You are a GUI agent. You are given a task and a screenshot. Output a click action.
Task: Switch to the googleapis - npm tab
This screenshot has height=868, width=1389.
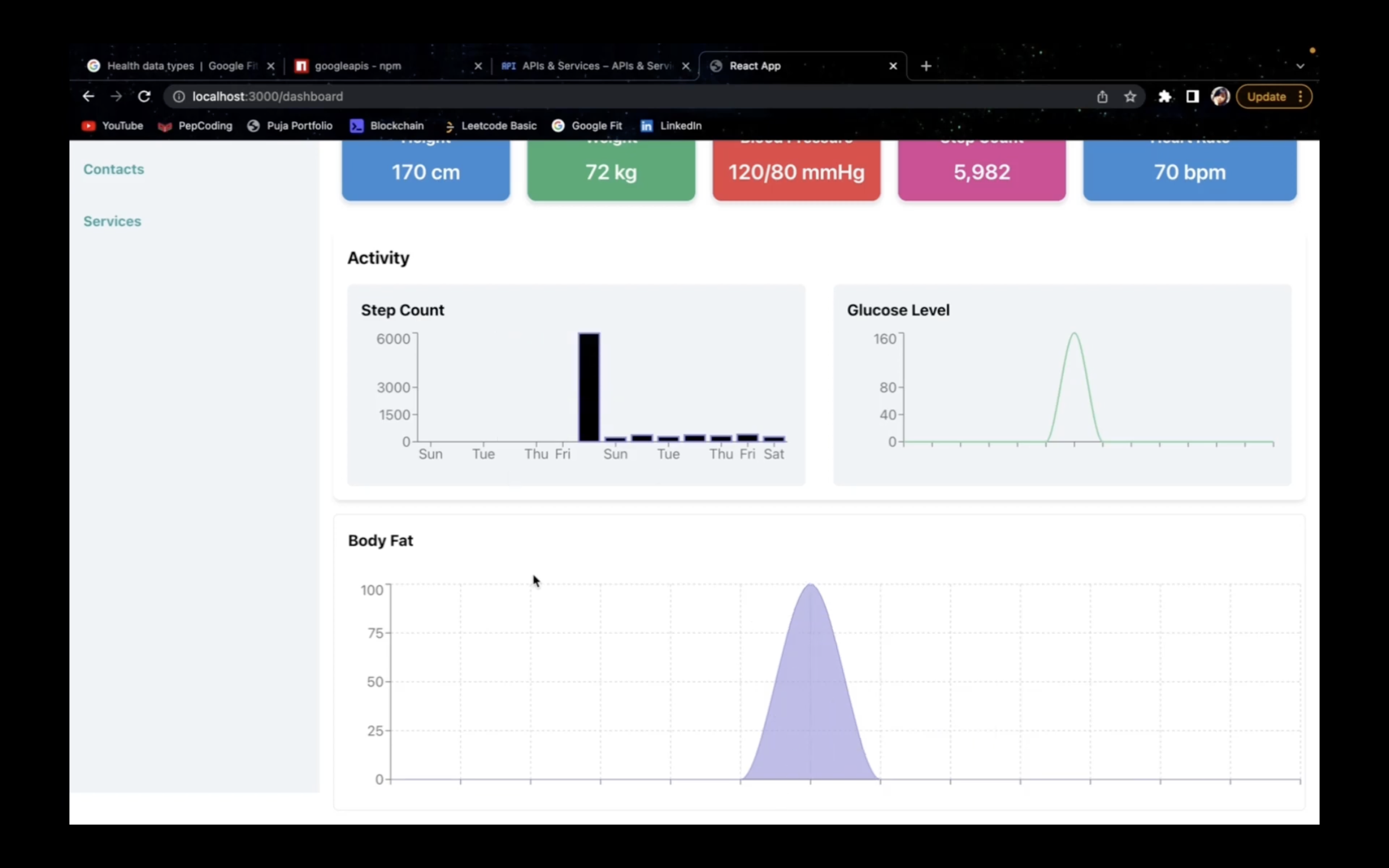point(357,66)
